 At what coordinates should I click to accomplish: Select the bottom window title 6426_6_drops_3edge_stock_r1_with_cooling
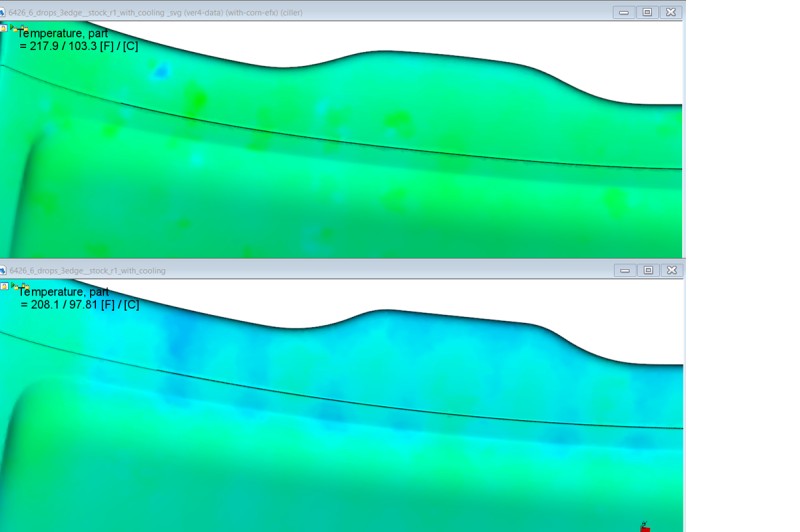pos(88,270)
